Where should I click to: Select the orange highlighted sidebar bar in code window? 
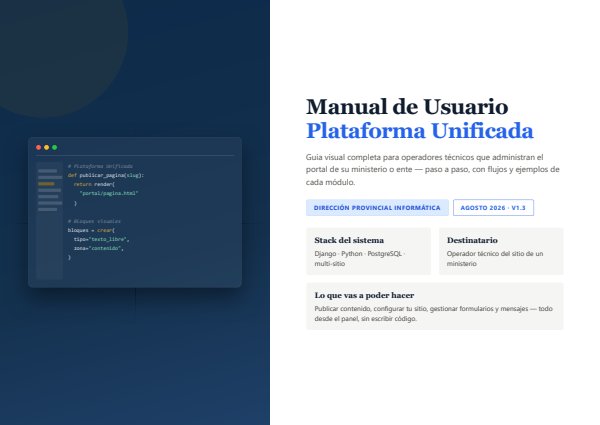pos(46,184)
